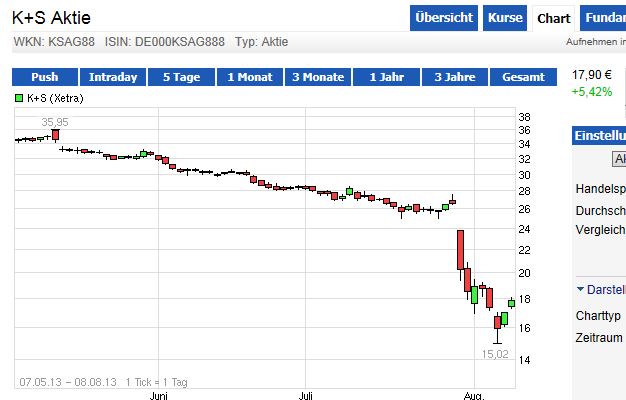Viewport: 626px width, 400px height.
Task: Click the Einstellungen panel header
Action: (x=599, y=136)
